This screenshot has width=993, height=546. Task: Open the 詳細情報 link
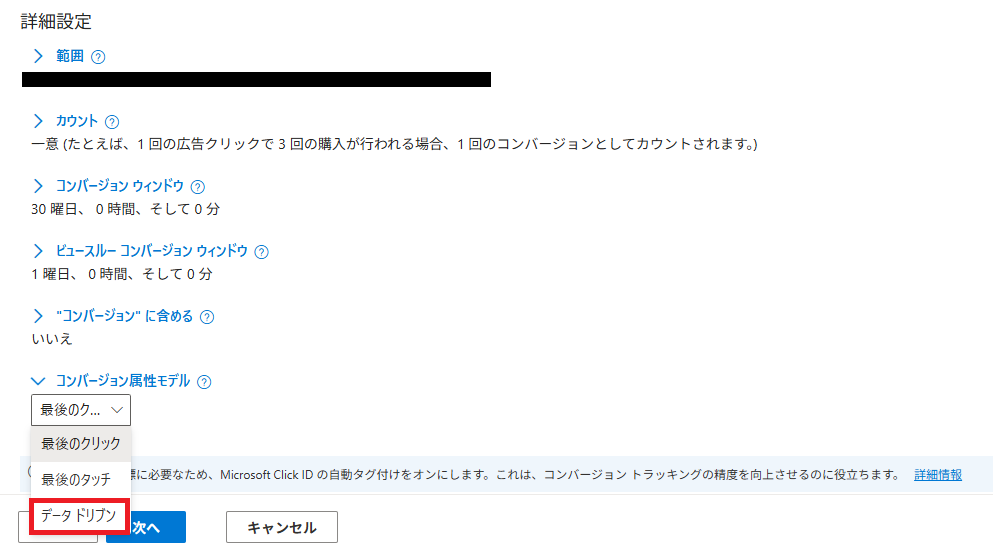click(938, 474)
